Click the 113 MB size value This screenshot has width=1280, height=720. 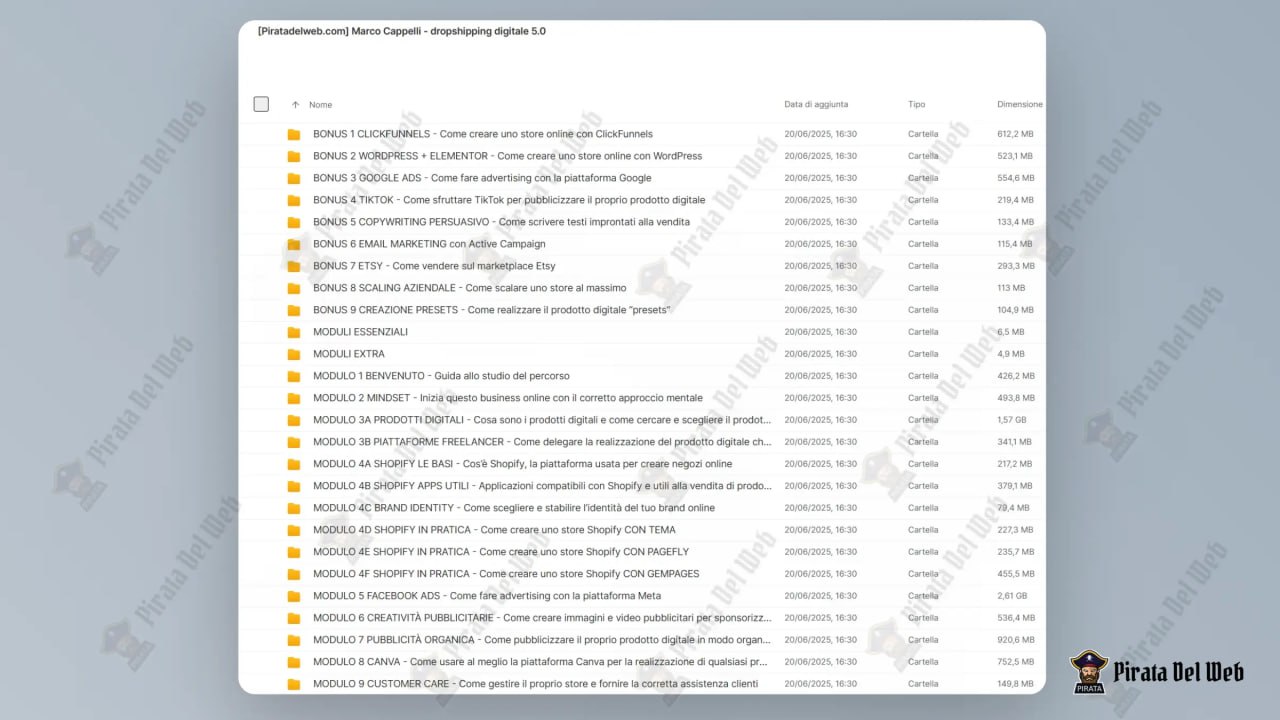(1011, 288)
